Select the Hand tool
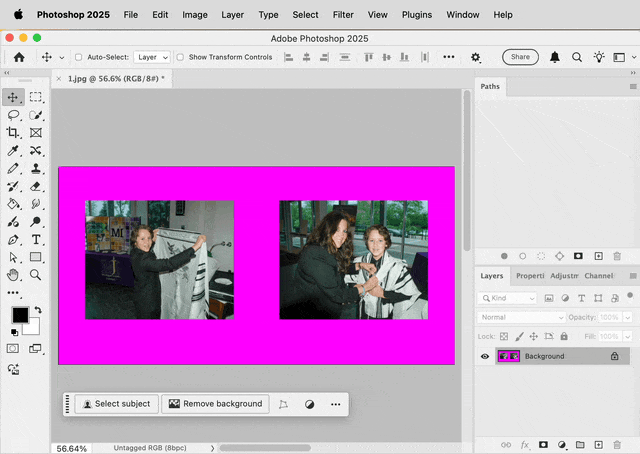640x454 pixels. (x=13, y=275)
